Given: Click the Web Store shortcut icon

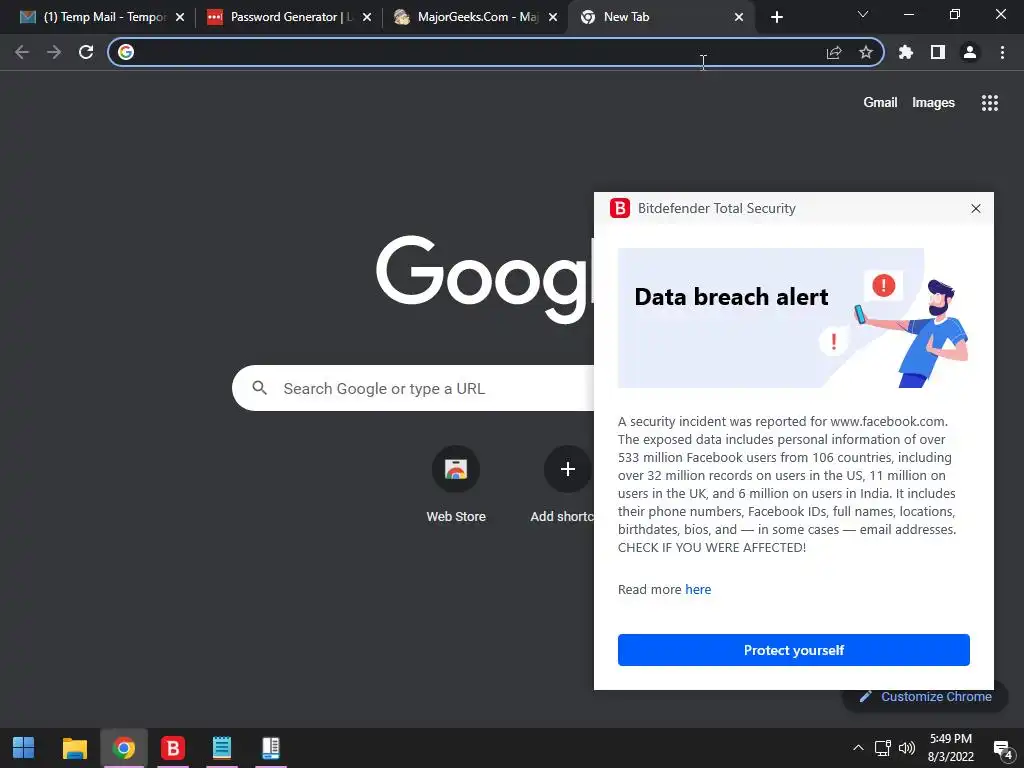Looking at the screenshot, I should tap(456, 469).
